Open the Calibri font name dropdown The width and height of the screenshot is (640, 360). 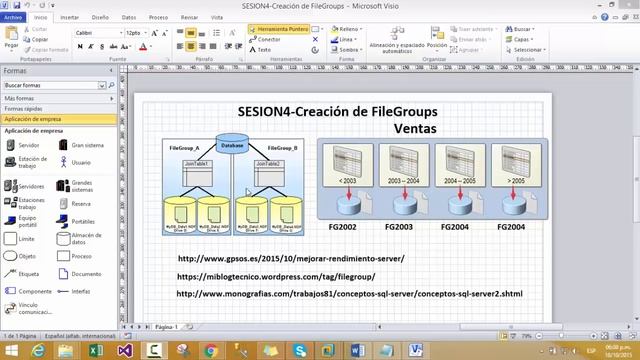tap(121, 33)
